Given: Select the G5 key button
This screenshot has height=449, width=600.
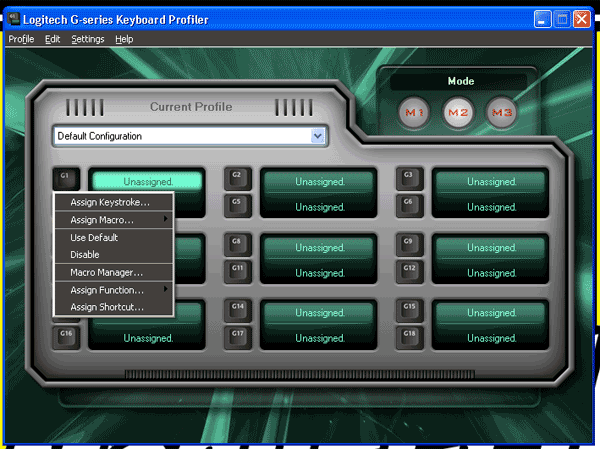Looking at the screenshot, I should pos(238,206).
